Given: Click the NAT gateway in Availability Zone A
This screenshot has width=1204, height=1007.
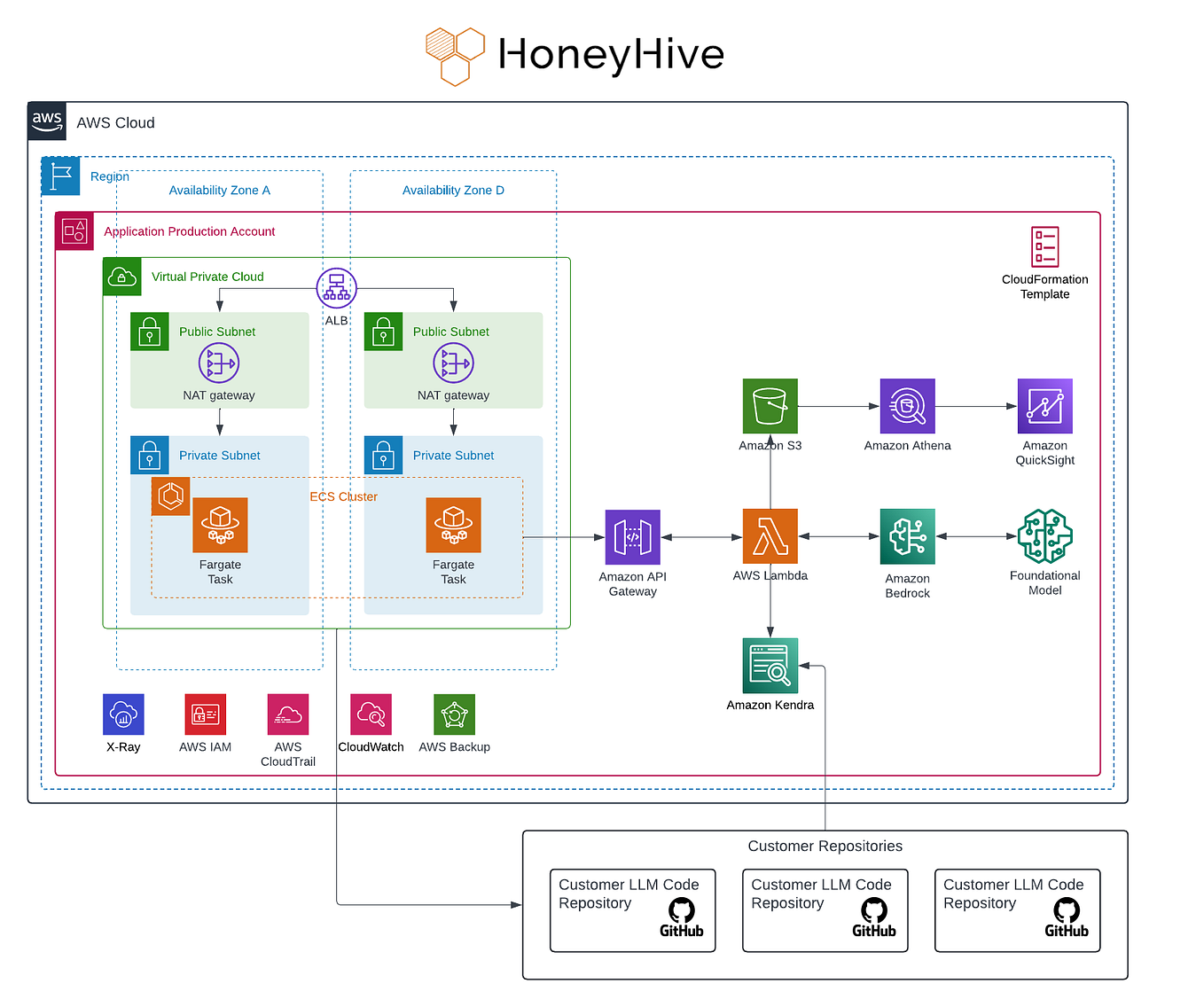Looking at the screenshot, I should click(218, 363).
